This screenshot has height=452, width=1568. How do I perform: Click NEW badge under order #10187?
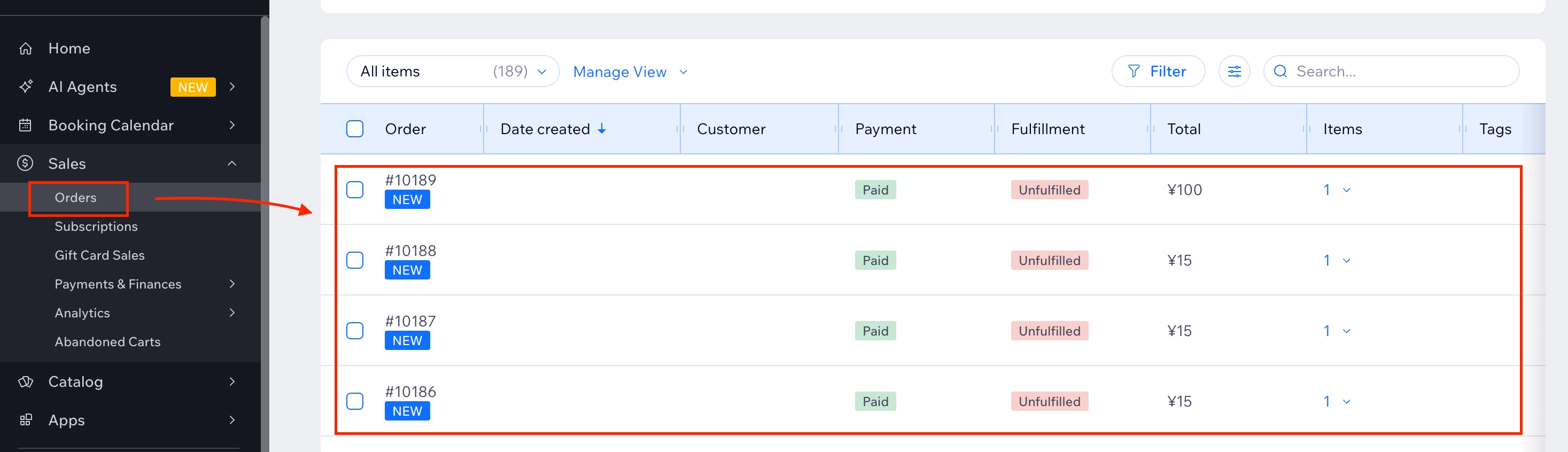pyautogui.click(x=407, y=341)
